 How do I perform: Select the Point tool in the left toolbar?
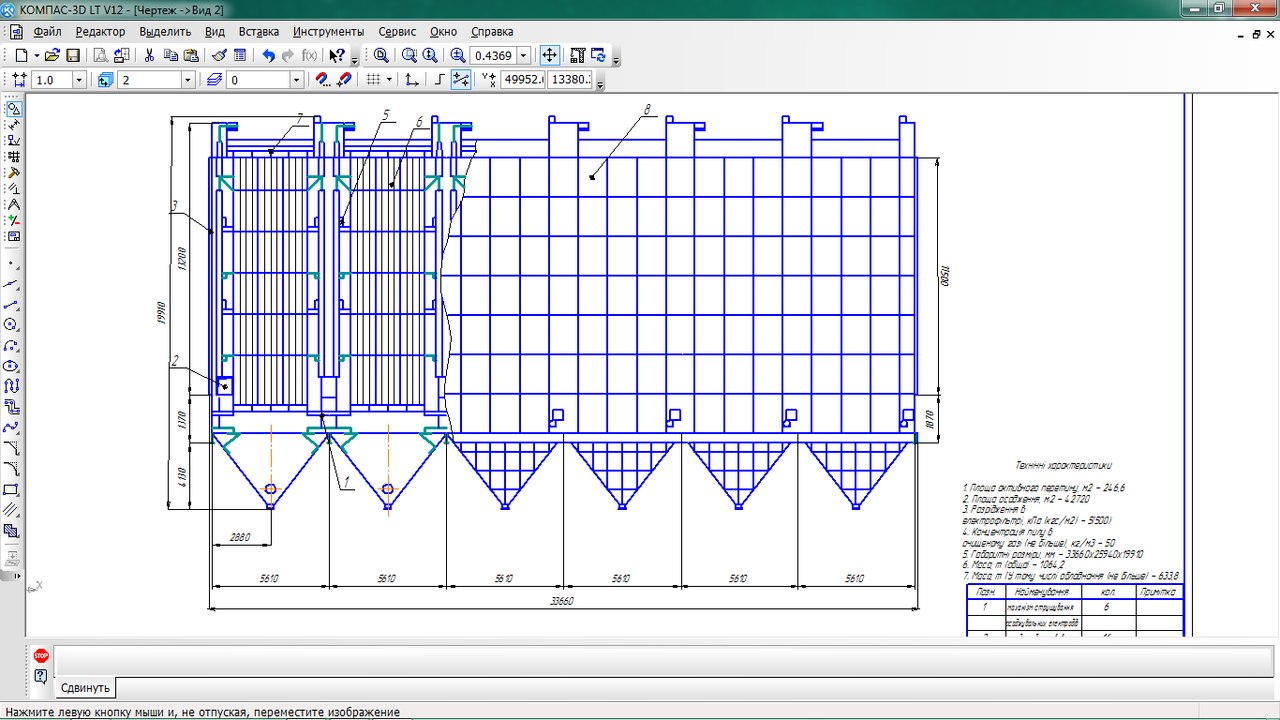tap(12, 264)
